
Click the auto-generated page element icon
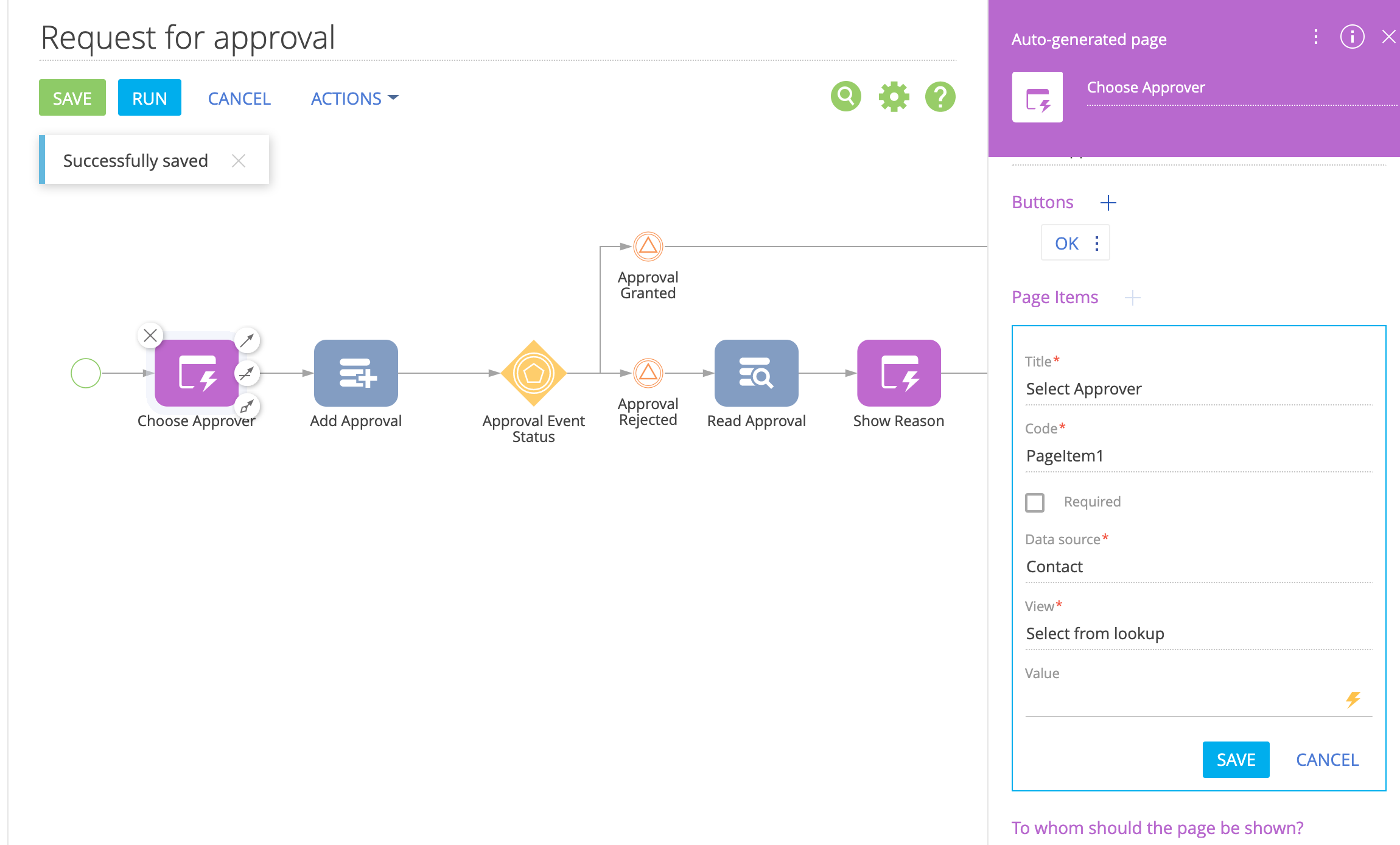[x=1037, y=97]
